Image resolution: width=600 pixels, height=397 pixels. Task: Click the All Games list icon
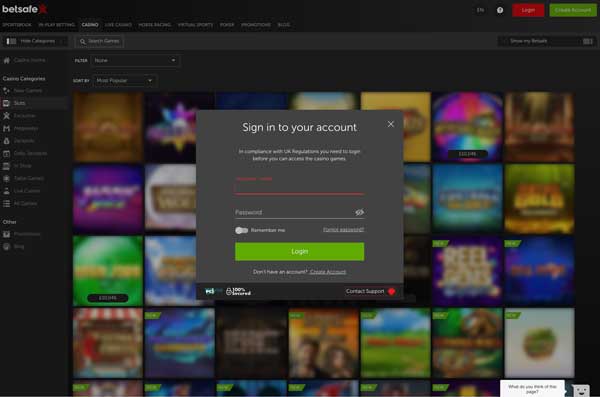[x=6, y=203]
